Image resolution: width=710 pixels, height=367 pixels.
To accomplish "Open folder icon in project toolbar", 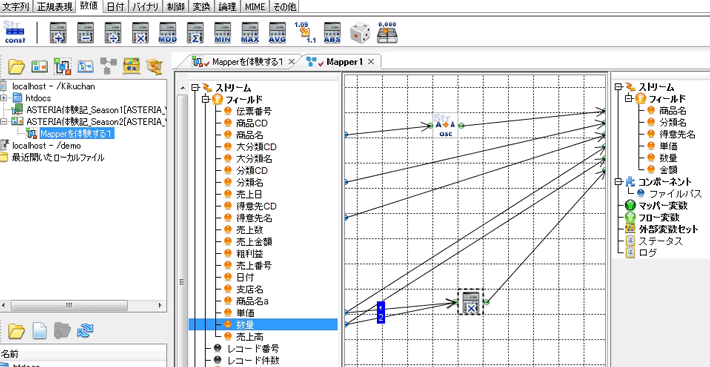I will click(x=16, y=67).
